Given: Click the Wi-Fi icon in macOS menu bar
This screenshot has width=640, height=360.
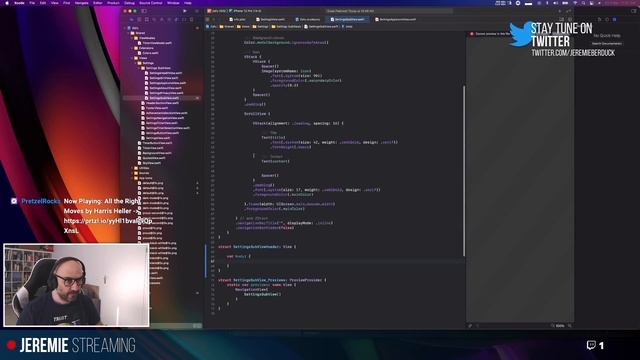Looking at the screenshot, I should click(x=576, y=3).
